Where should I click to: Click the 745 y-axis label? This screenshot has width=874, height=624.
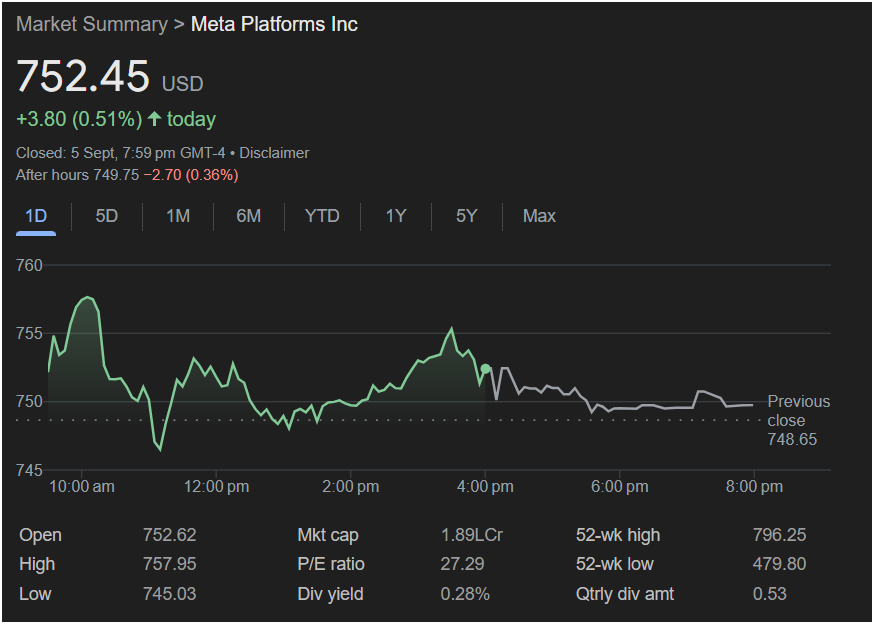(29, 470)
